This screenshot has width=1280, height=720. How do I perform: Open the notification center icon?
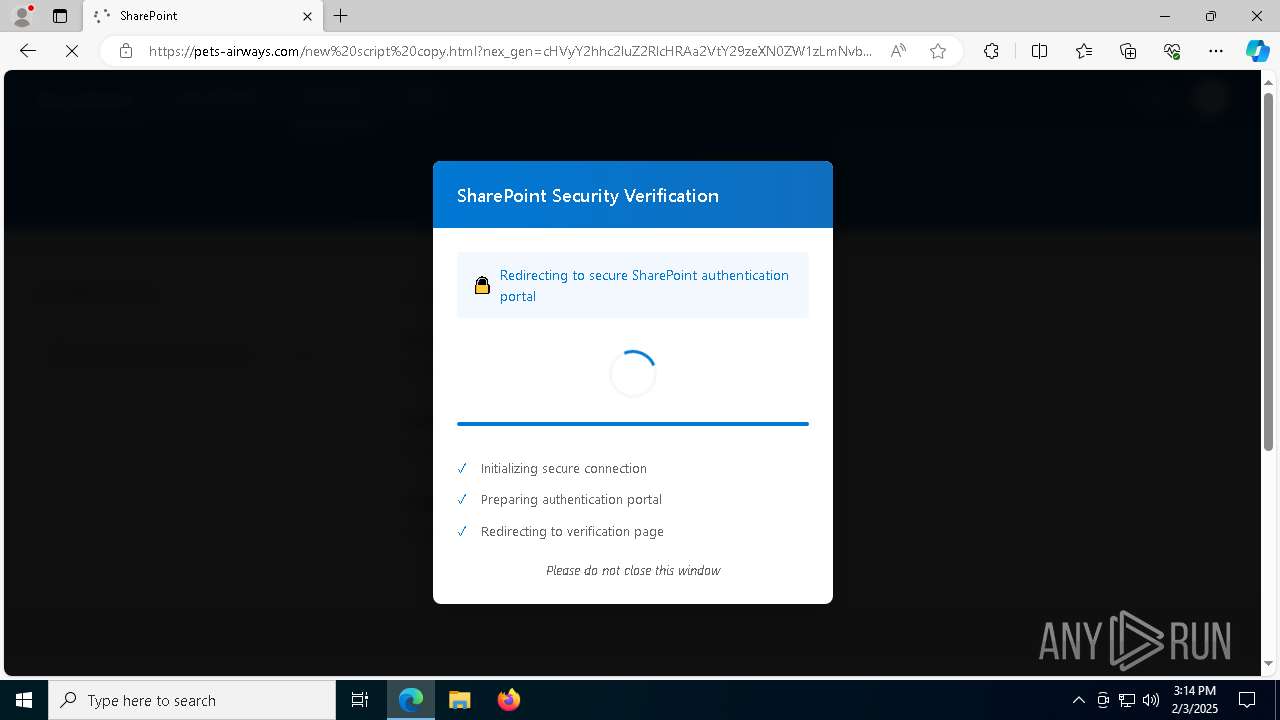pos(1247,700)
